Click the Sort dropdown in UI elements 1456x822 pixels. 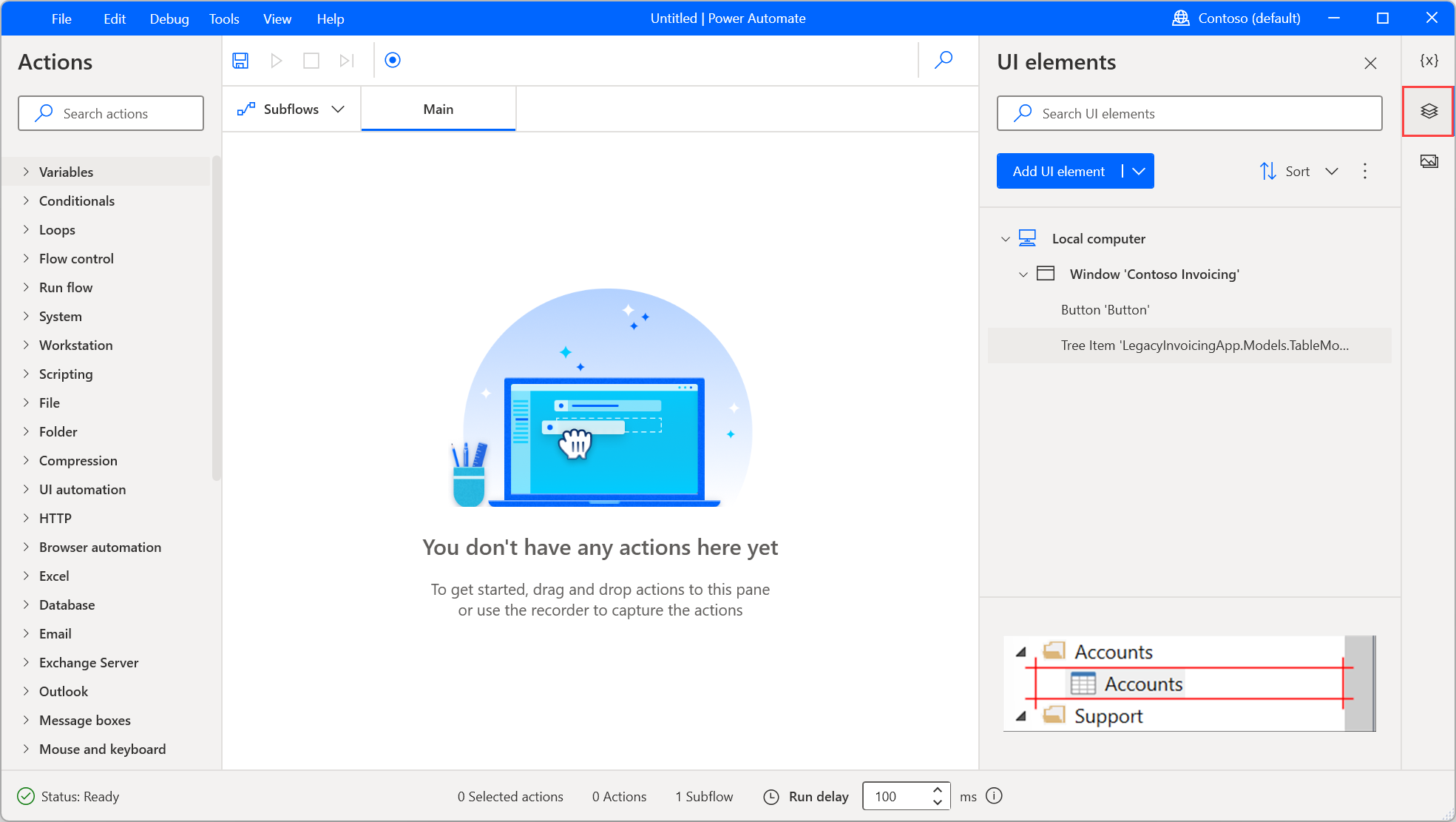click(x=1300, y=170)
